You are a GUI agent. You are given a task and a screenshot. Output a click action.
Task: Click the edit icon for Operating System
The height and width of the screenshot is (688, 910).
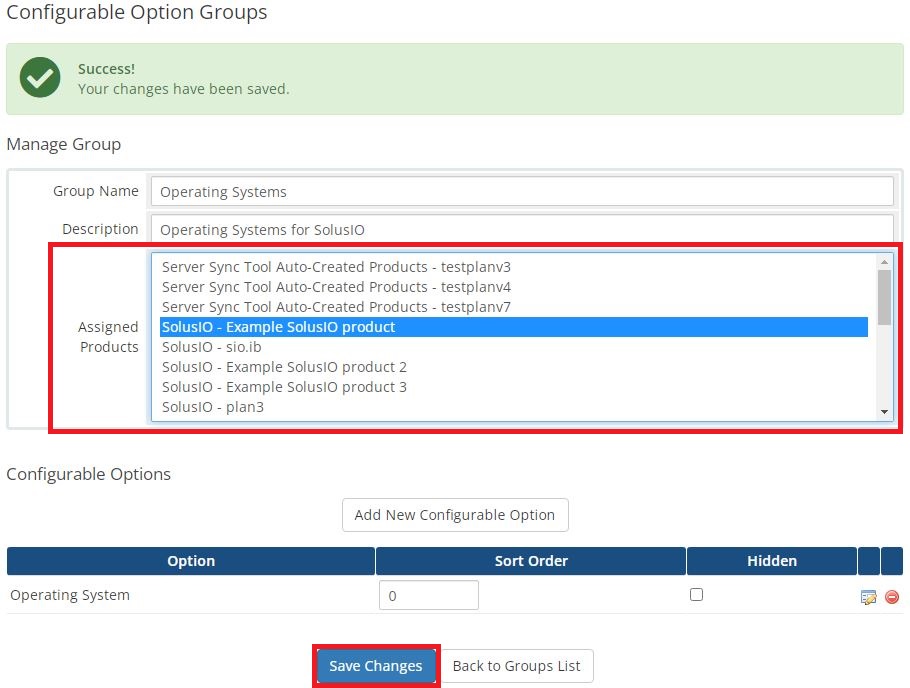coord(868,597)
